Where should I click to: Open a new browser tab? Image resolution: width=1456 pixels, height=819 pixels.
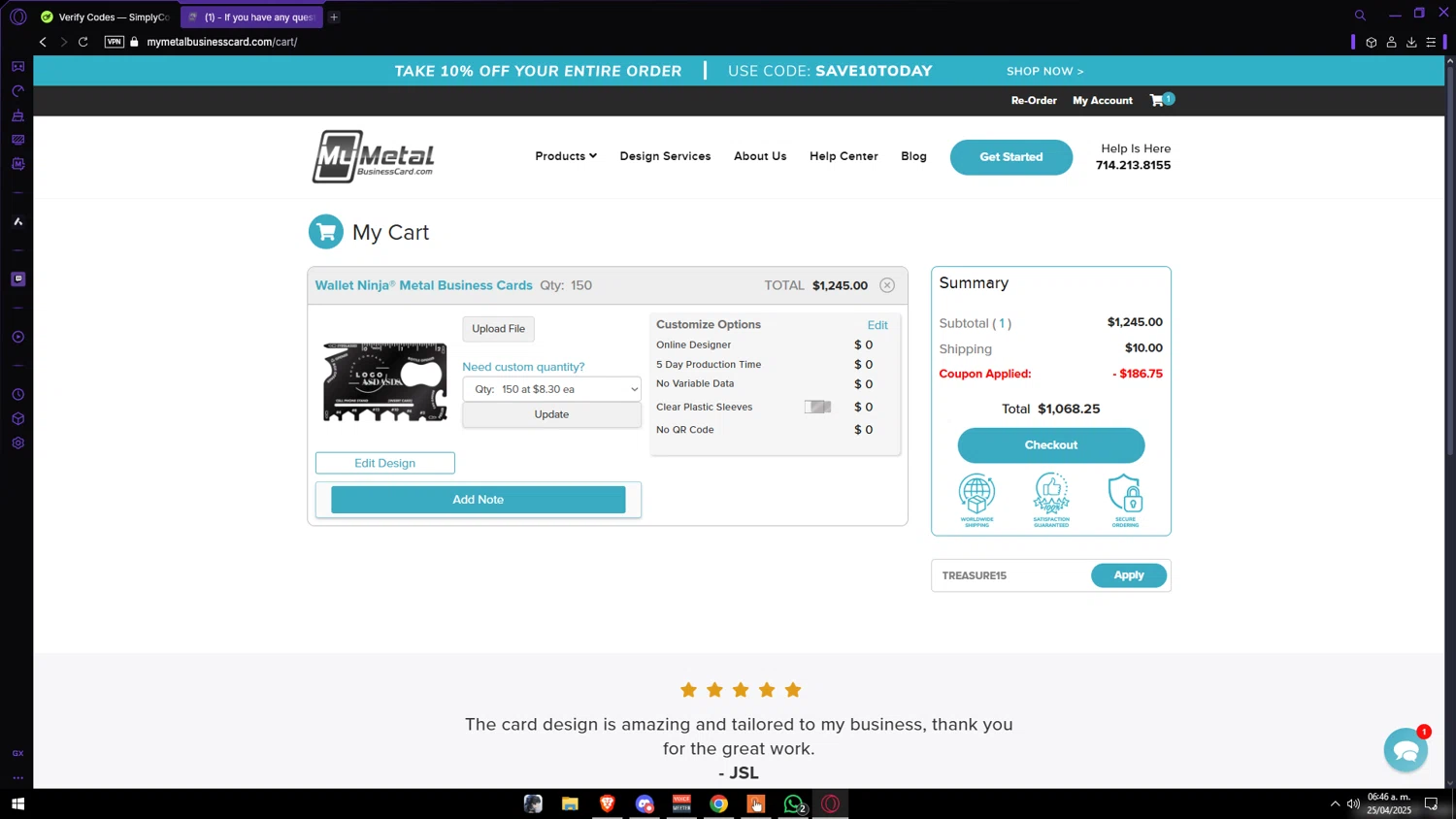(334, 16)
